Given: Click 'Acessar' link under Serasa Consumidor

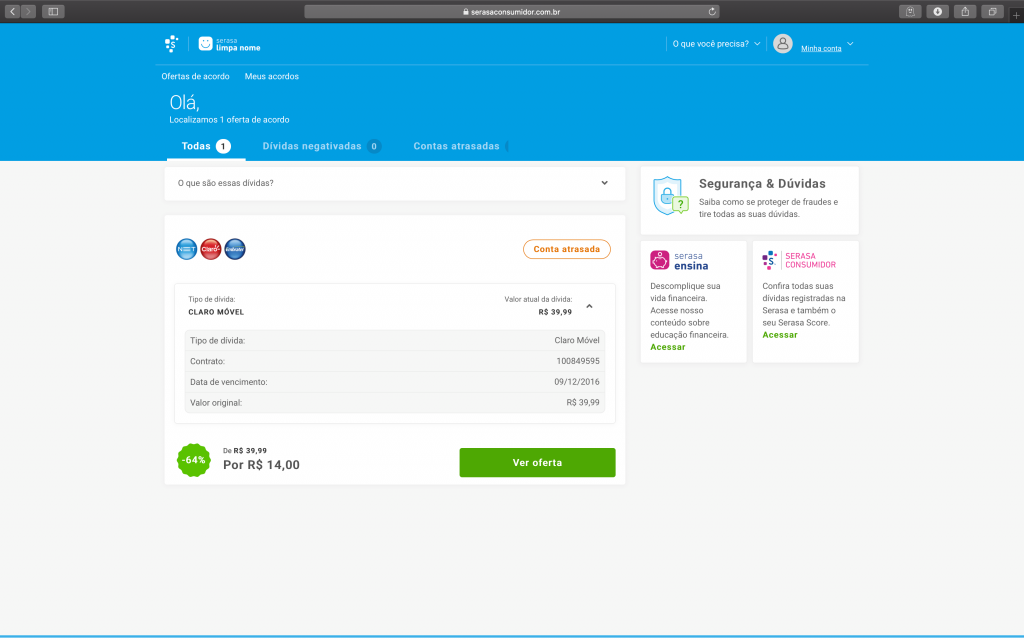Looking at the screenshot, I should 780,335.
